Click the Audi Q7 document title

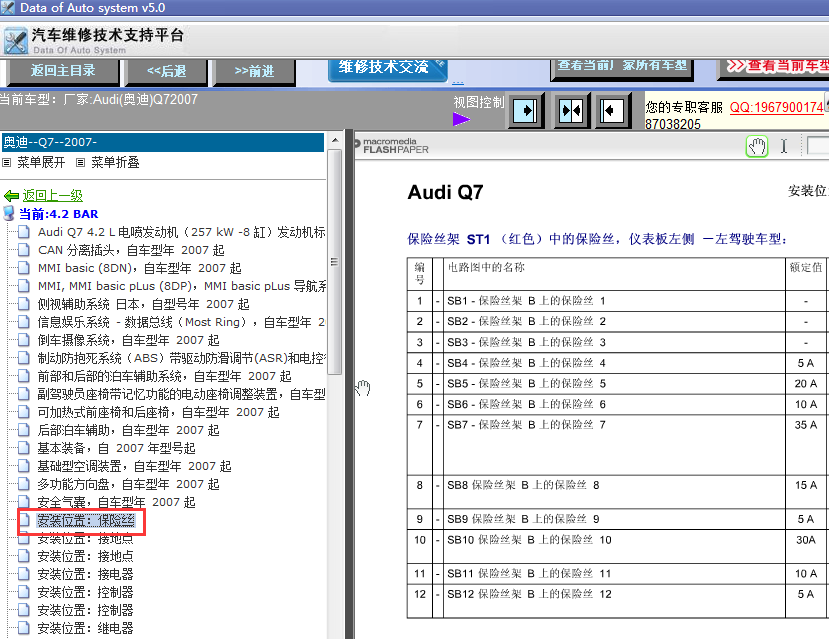click(445, 192)
